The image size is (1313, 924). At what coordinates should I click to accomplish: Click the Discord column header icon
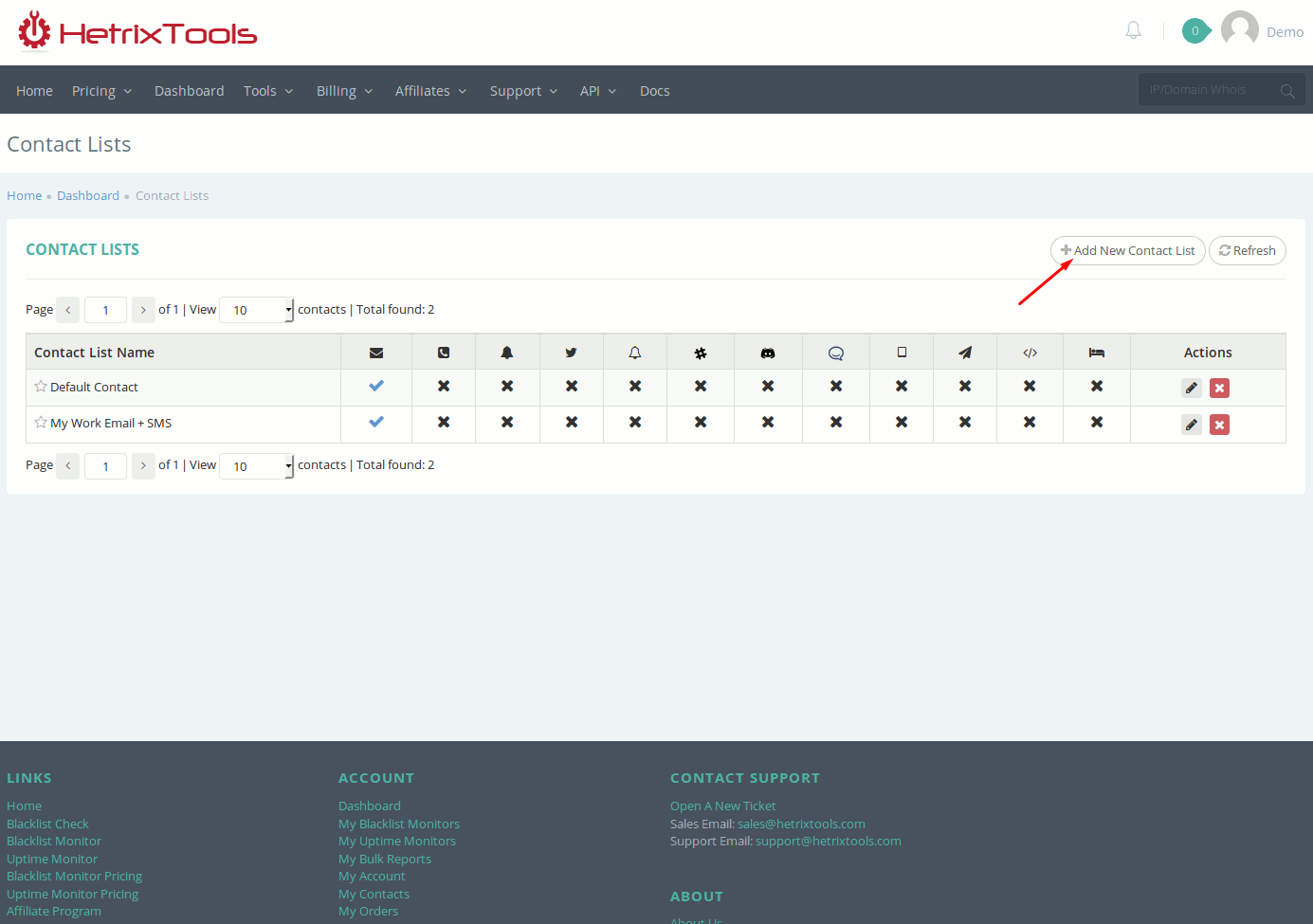coord(768,353)
